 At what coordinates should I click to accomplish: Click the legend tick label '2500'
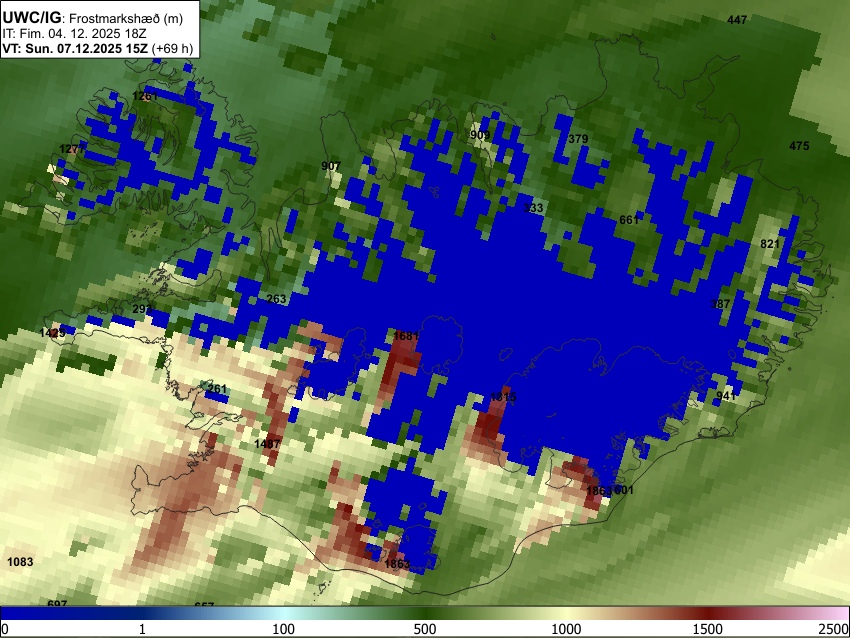click(x=834, y=629)
